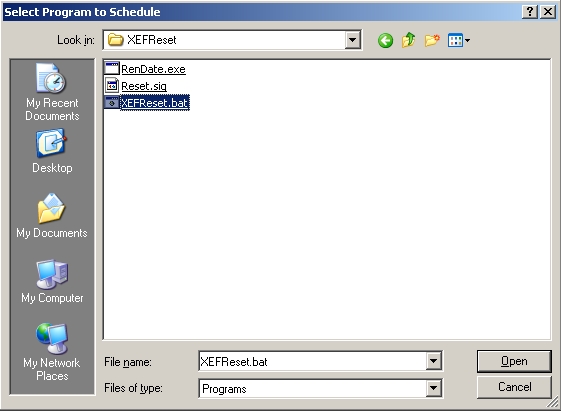
Task: Click the Open button
Action: (514, 361)
